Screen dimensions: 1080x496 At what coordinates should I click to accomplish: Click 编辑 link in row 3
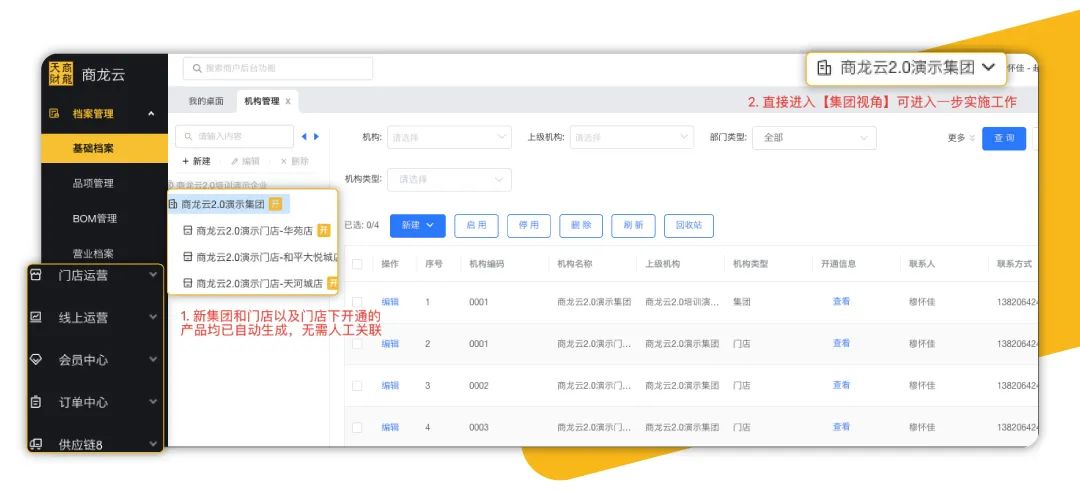391,386
